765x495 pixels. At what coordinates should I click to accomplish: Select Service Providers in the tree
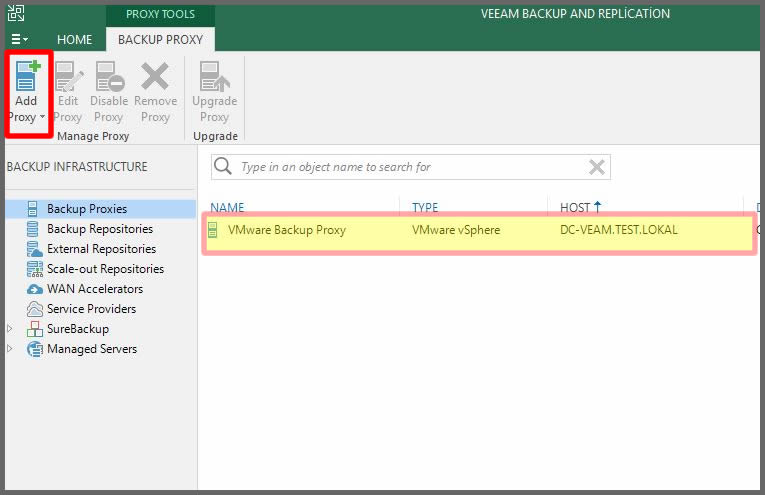point(92,309)
